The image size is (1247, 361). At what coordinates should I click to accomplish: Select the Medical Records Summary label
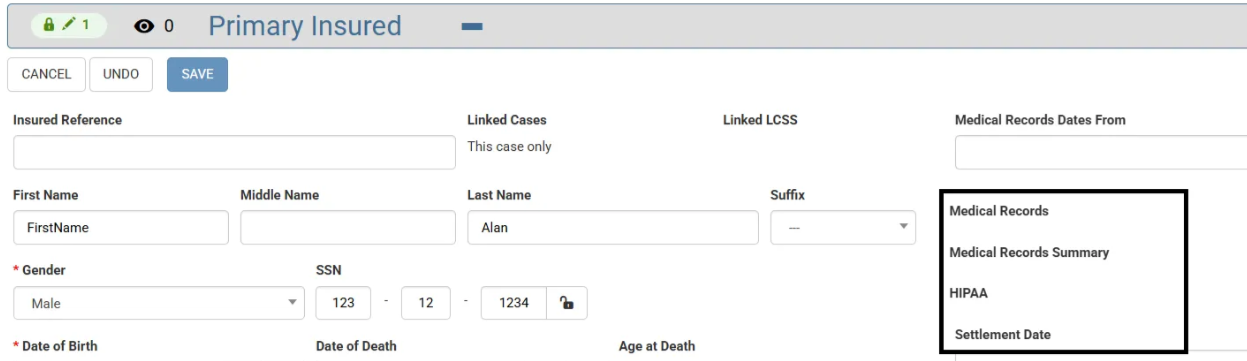tap(1029, 253)
